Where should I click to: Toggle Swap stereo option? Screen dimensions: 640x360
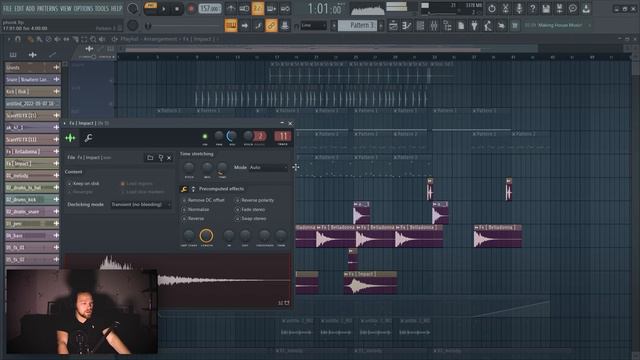[x=251, y=219]
